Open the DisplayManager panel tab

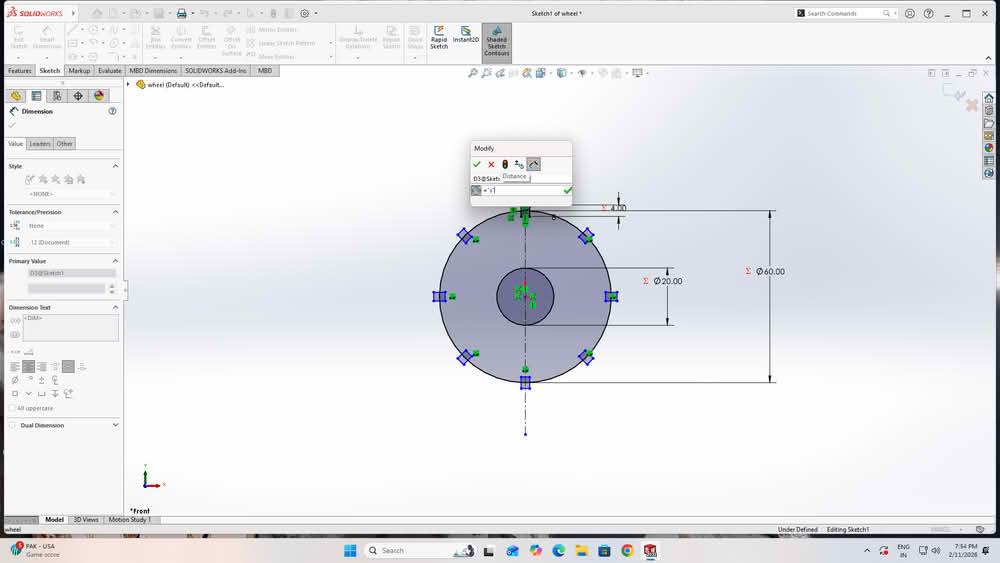99,96
